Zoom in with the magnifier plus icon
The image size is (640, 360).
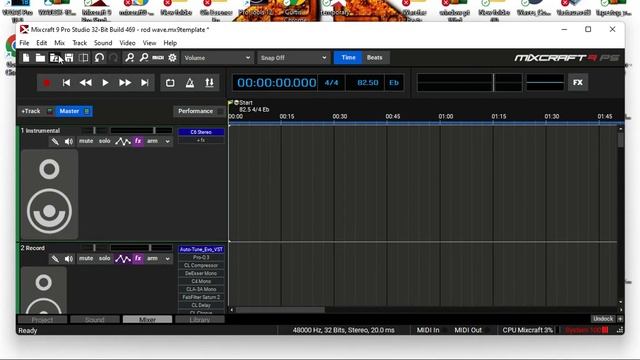point(129,58)
